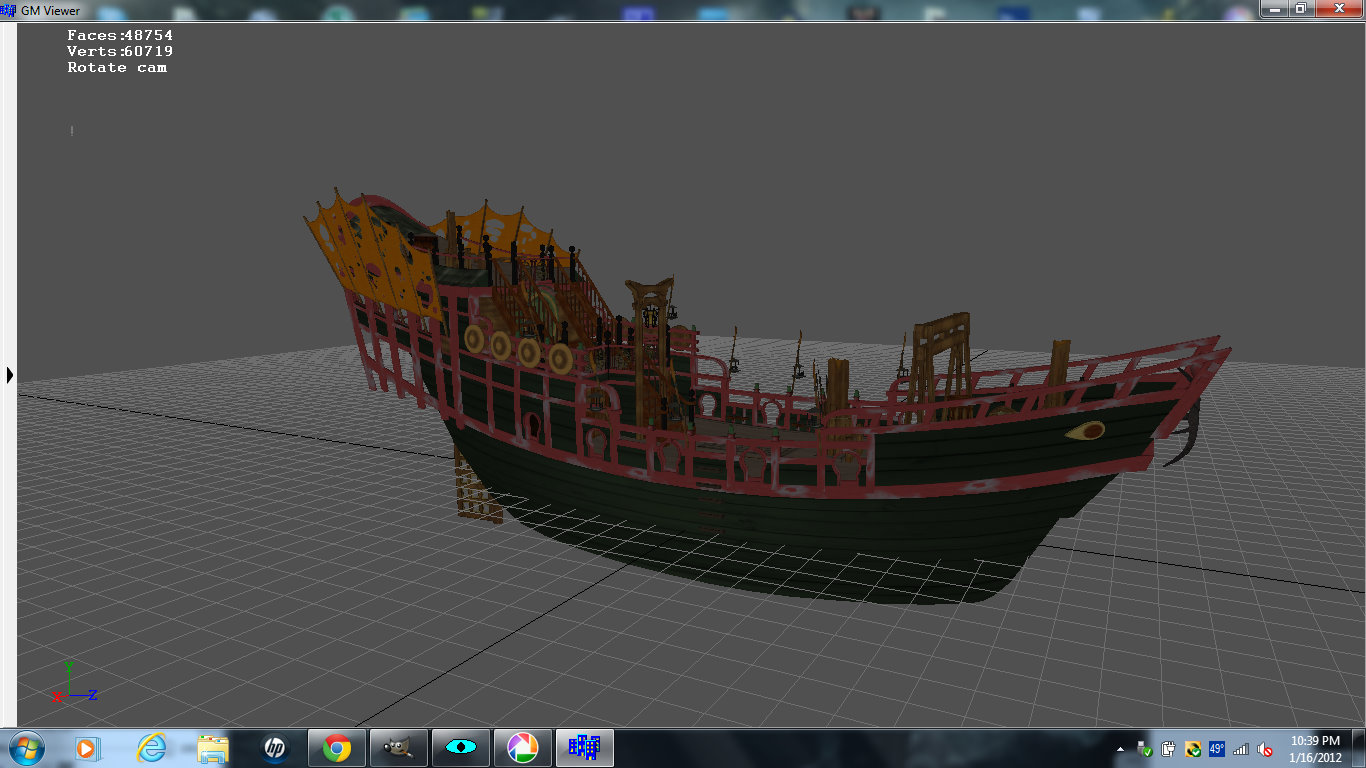Open the cyan eye application on taskbar
Screen dimensions: 1366x768
tap(460, 748)
